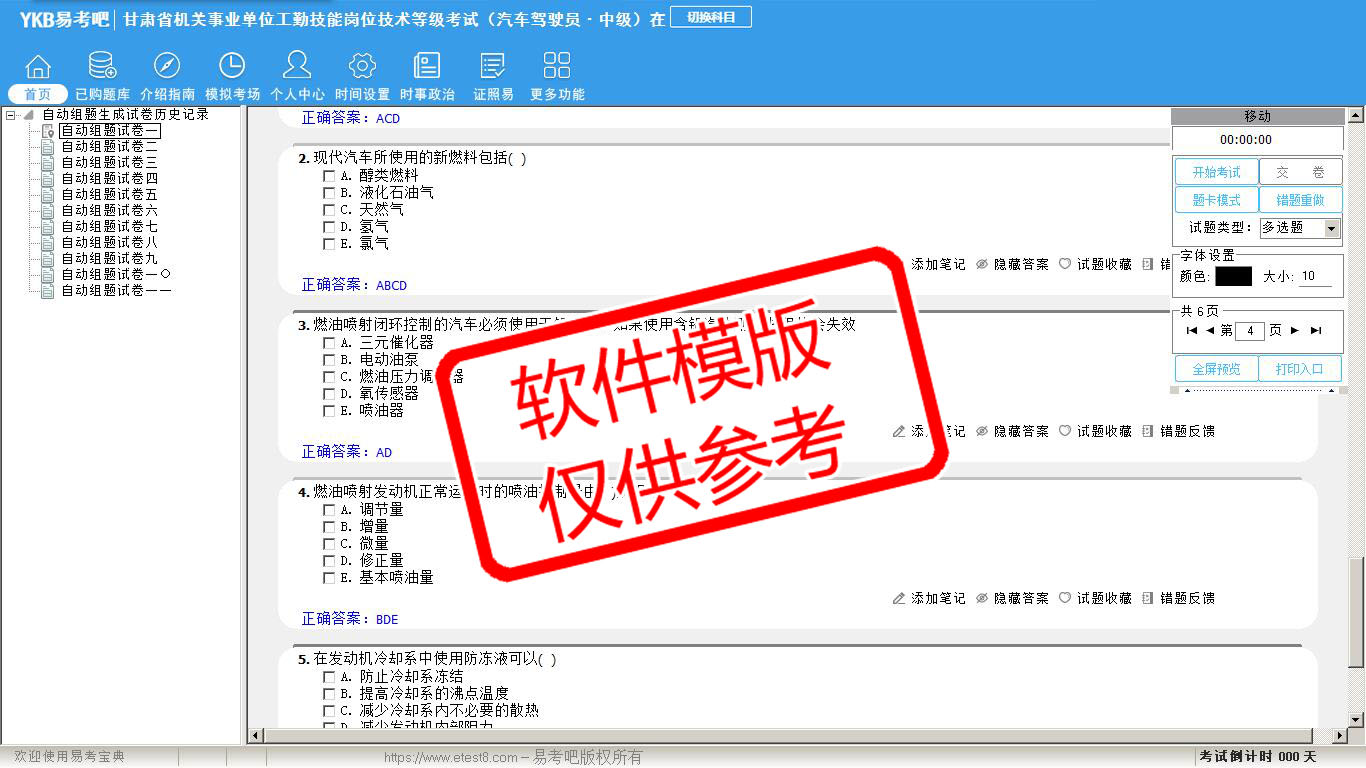Open 模拟考场 clock icon

coord(232,67)
